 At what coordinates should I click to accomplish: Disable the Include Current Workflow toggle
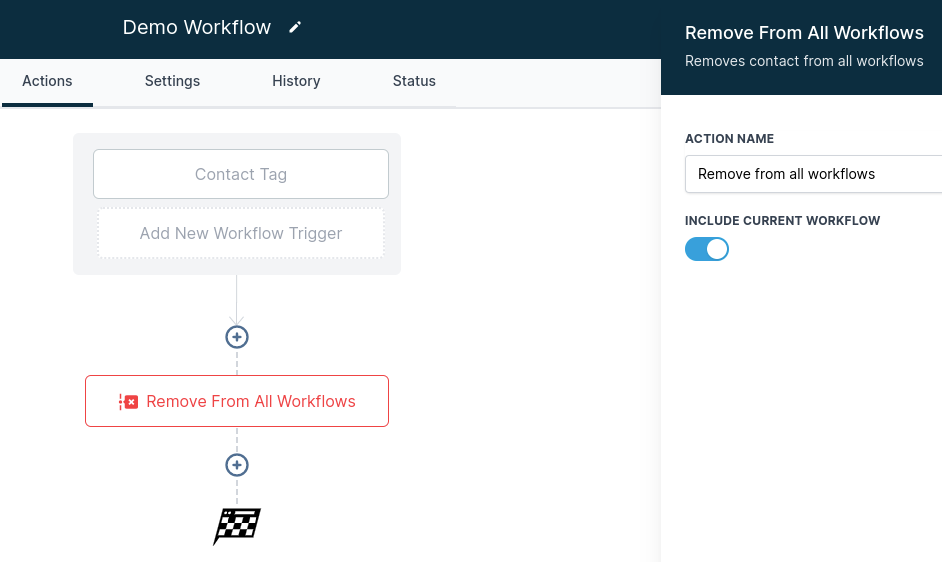[707, 249]
